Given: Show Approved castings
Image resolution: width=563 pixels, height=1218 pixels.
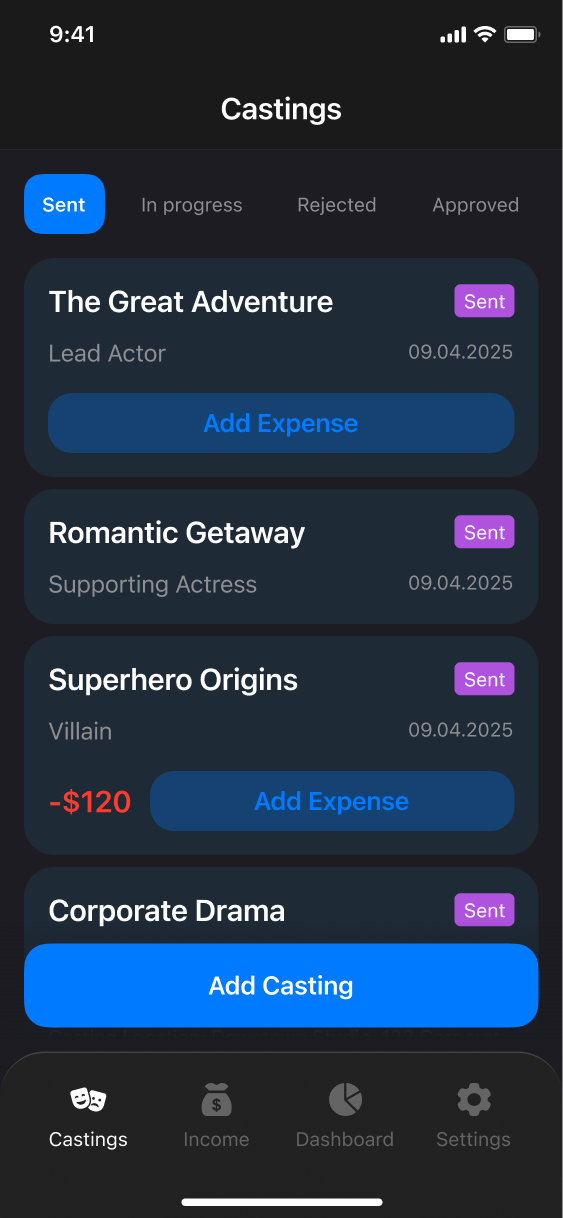Looking at the screenshot, I should [x=476, y=205].
